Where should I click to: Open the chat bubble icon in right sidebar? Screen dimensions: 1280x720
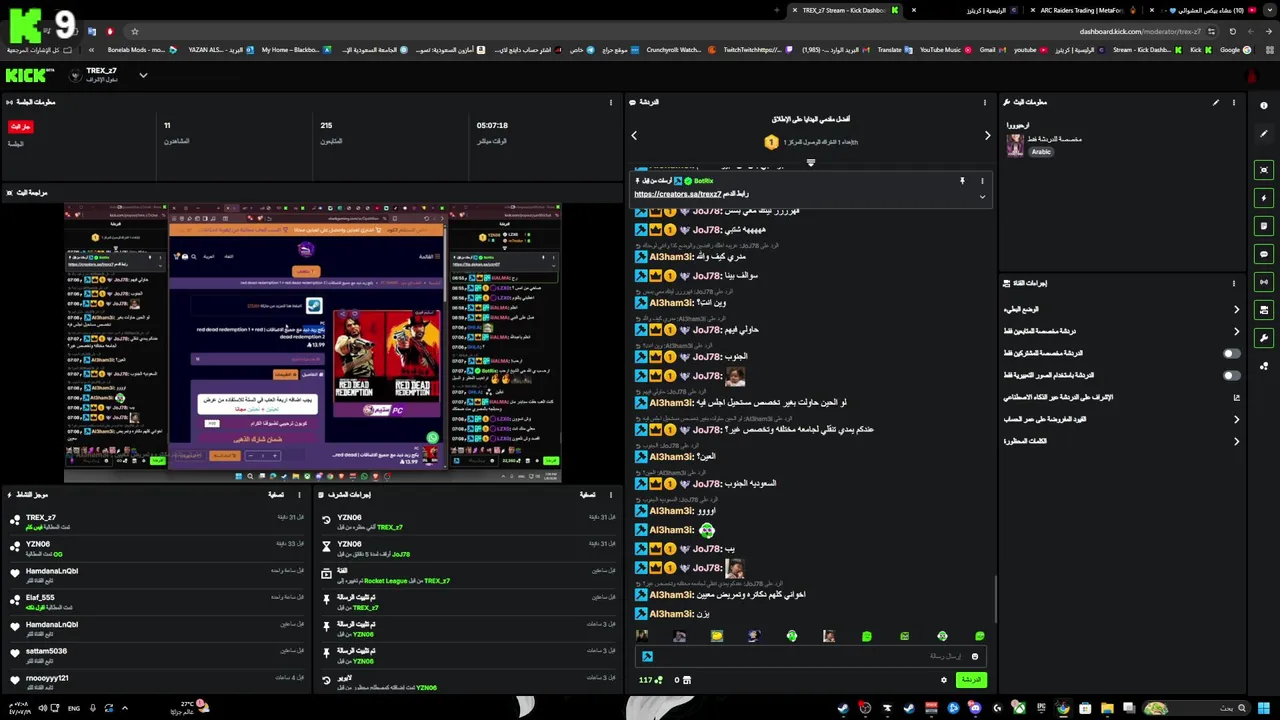tap(1264, 254)
